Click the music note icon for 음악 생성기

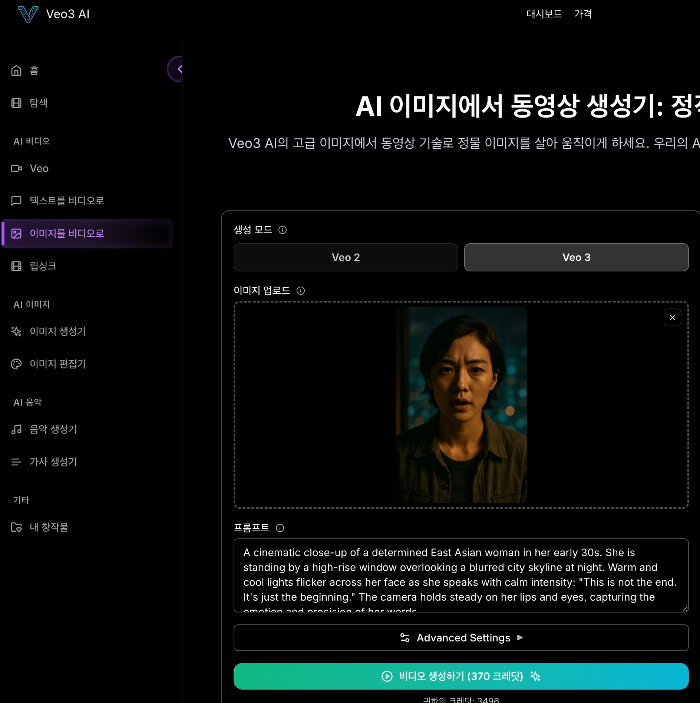[16, 430]
